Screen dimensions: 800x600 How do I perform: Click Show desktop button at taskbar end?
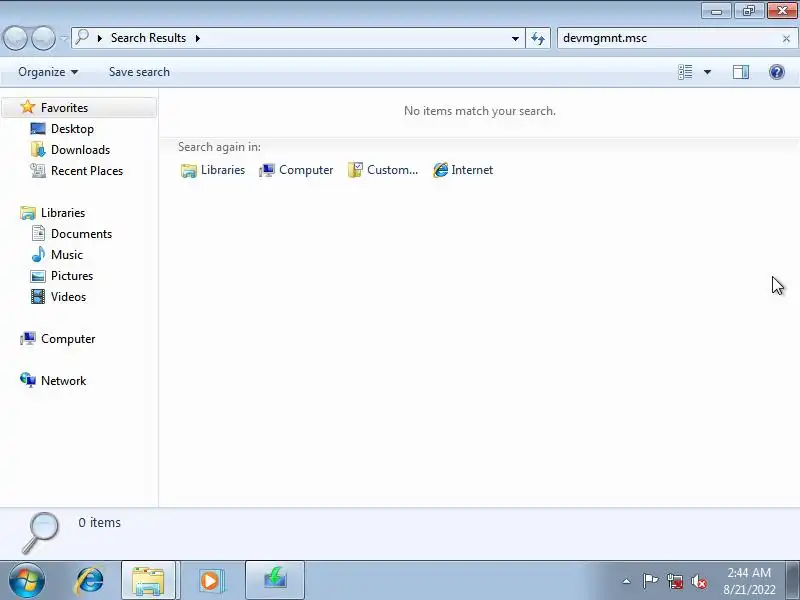click(793, 581)
